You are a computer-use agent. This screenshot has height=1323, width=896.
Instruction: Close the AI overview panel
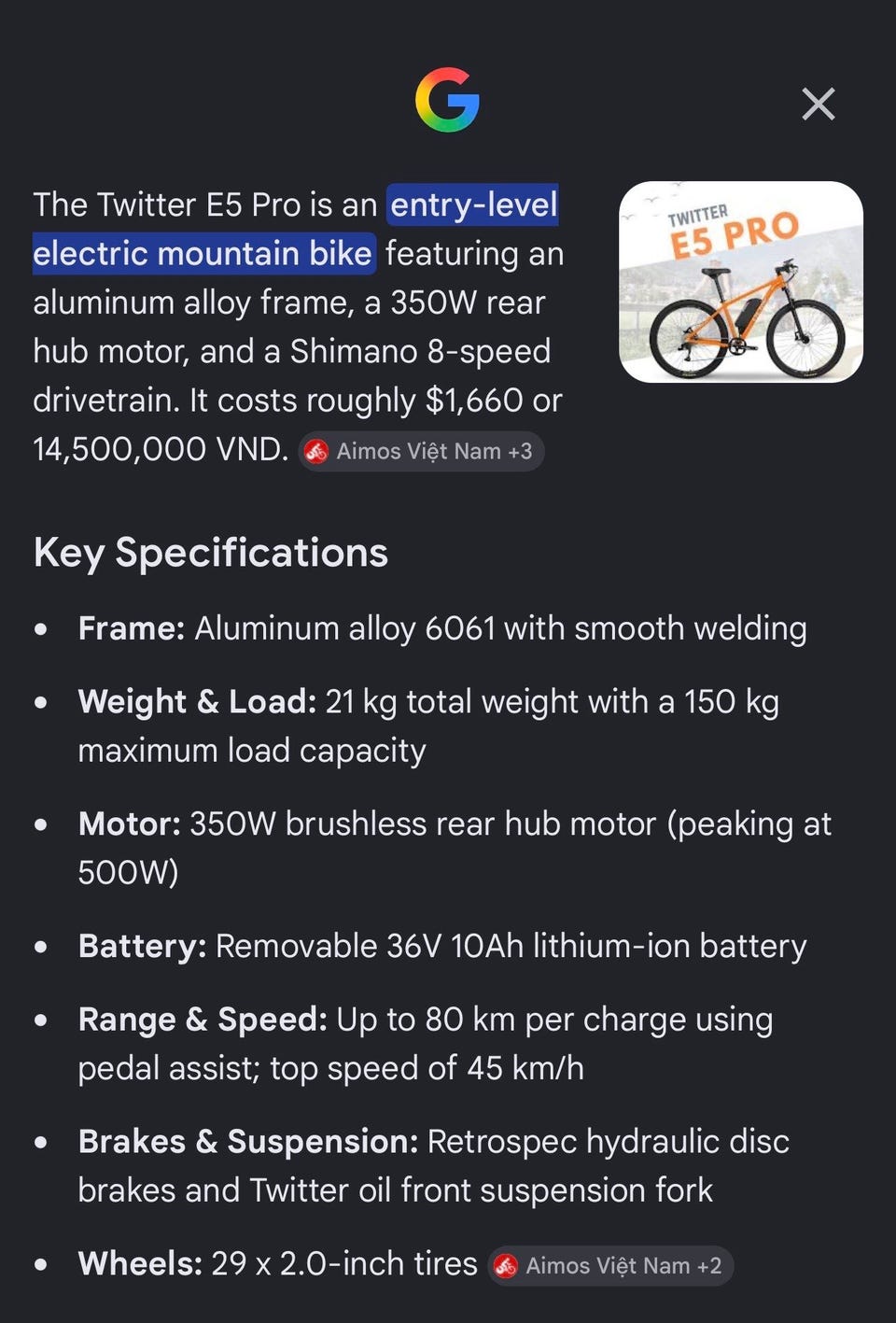pyautogui.click(x=819, y=104)
